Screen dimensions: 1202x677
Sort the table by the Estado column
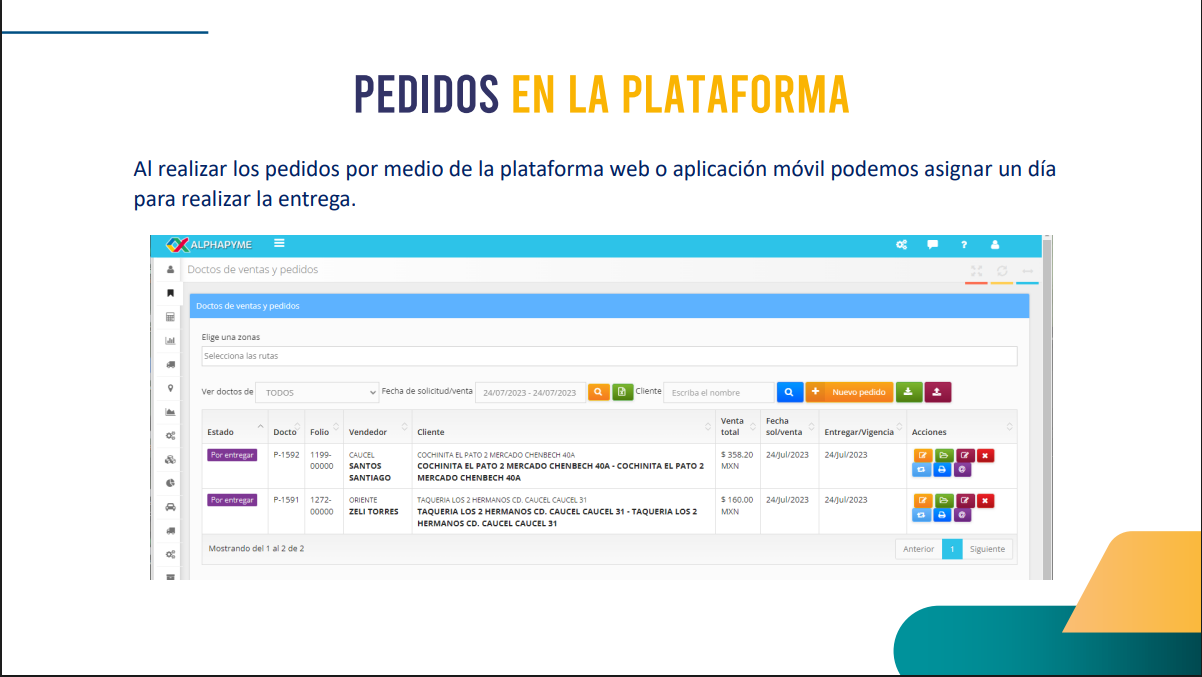coord(234,432)
